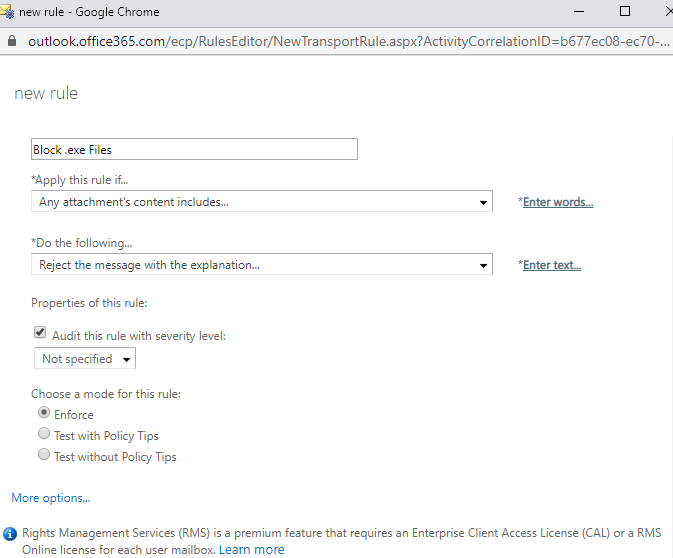Screen dimensions: 673x558
Task: Open the Do the following dropdown
Action: (x=262, y=264)
